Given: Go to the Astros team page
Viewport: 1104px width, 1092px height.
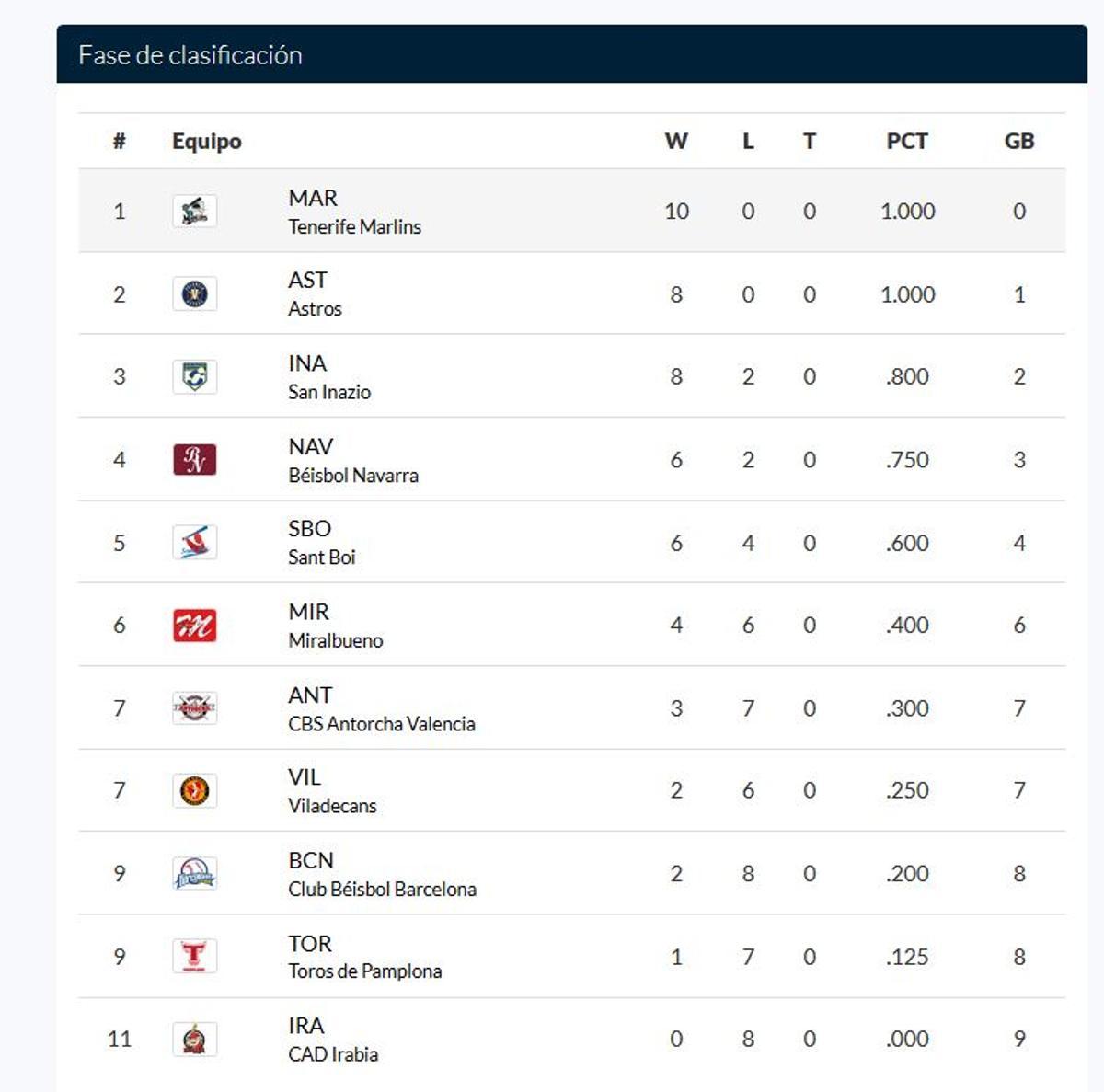Looking at the screenshot, I should 315,309.
